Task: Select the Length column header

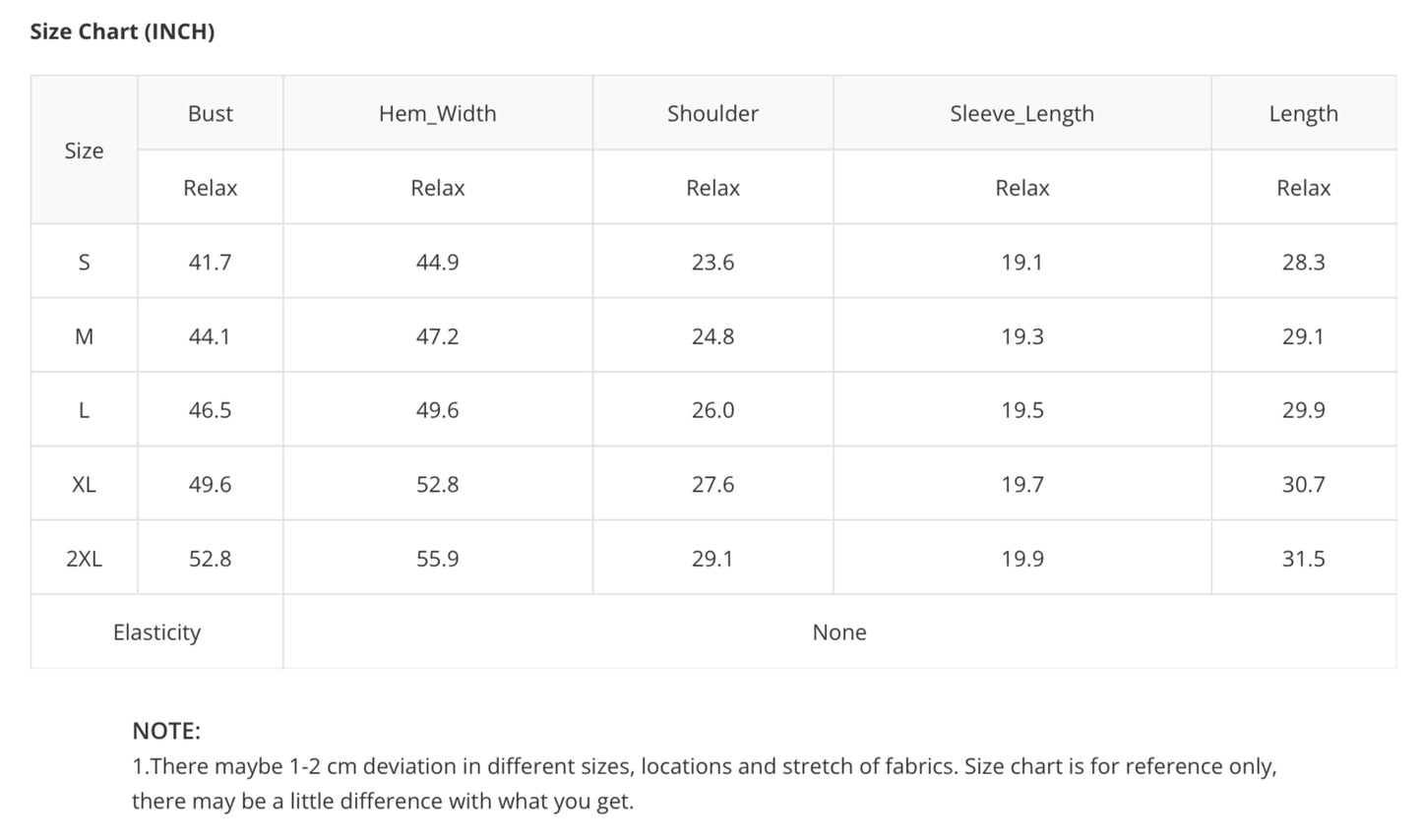Action: pyautogui.click(x=1304, y=114)
